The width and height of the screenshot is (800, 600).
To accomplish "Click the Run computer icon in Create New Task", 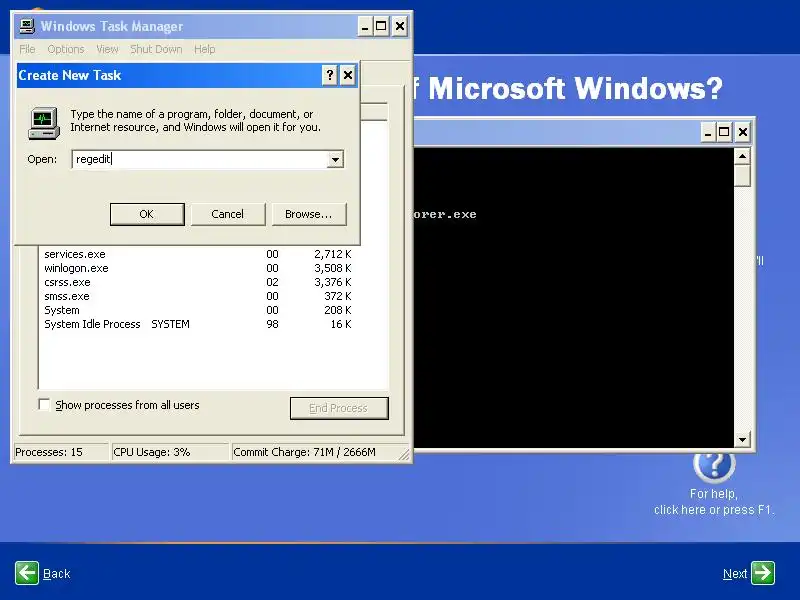I will [x=44, y=123].
